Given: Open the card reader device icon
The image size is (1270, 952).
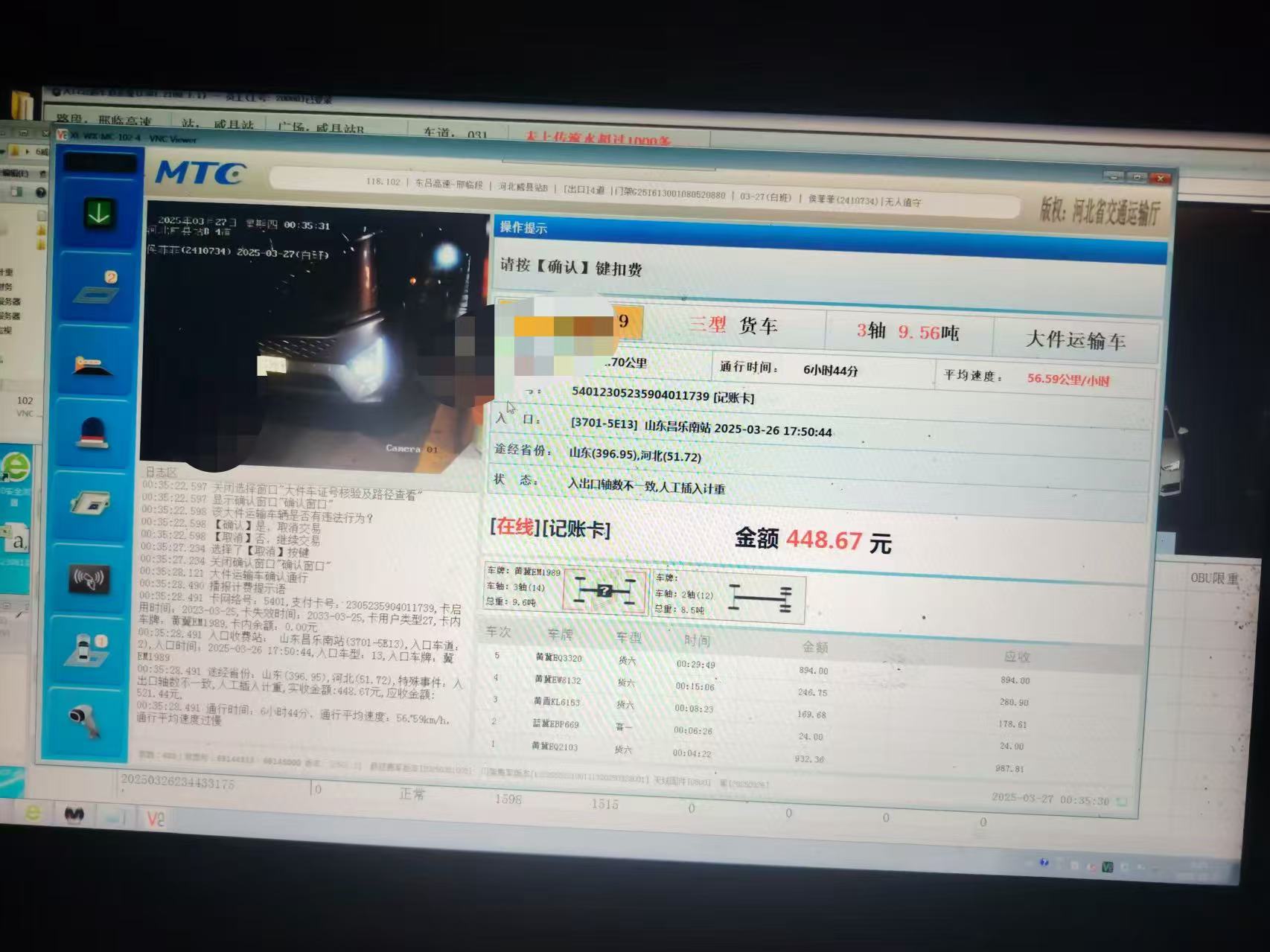Looking at the screenshot, I should click(x=91, y=504).
